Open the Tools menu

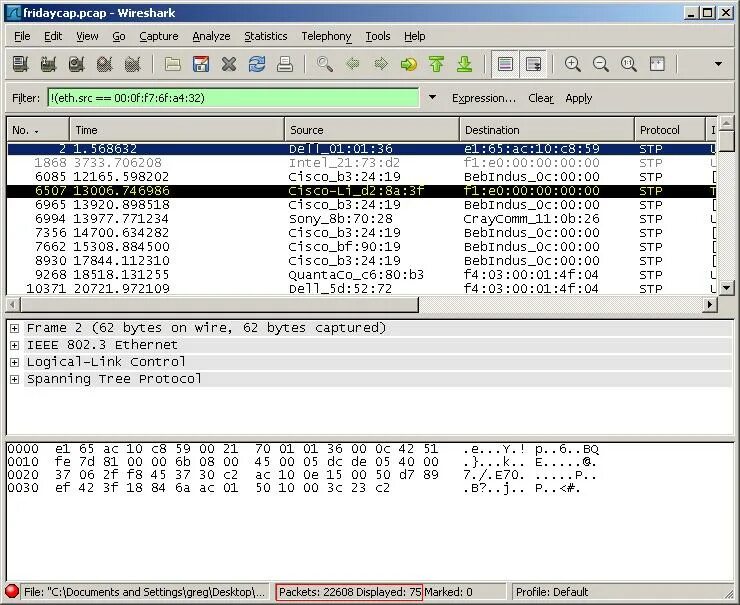point(378,36)
